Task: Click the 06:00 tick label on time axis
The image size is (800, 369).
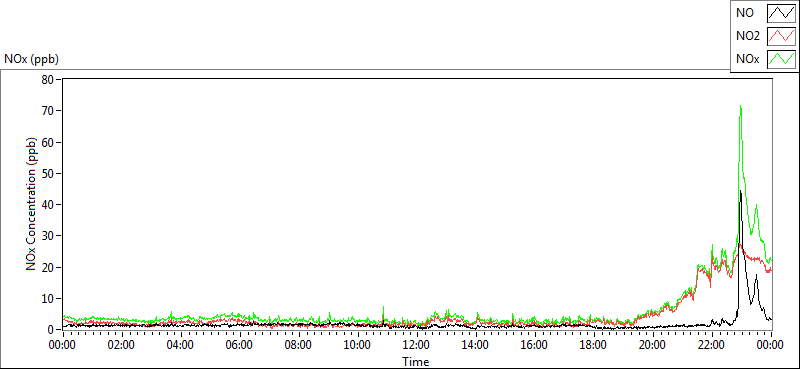Action: pyautogui.click(x=239, y=345)
